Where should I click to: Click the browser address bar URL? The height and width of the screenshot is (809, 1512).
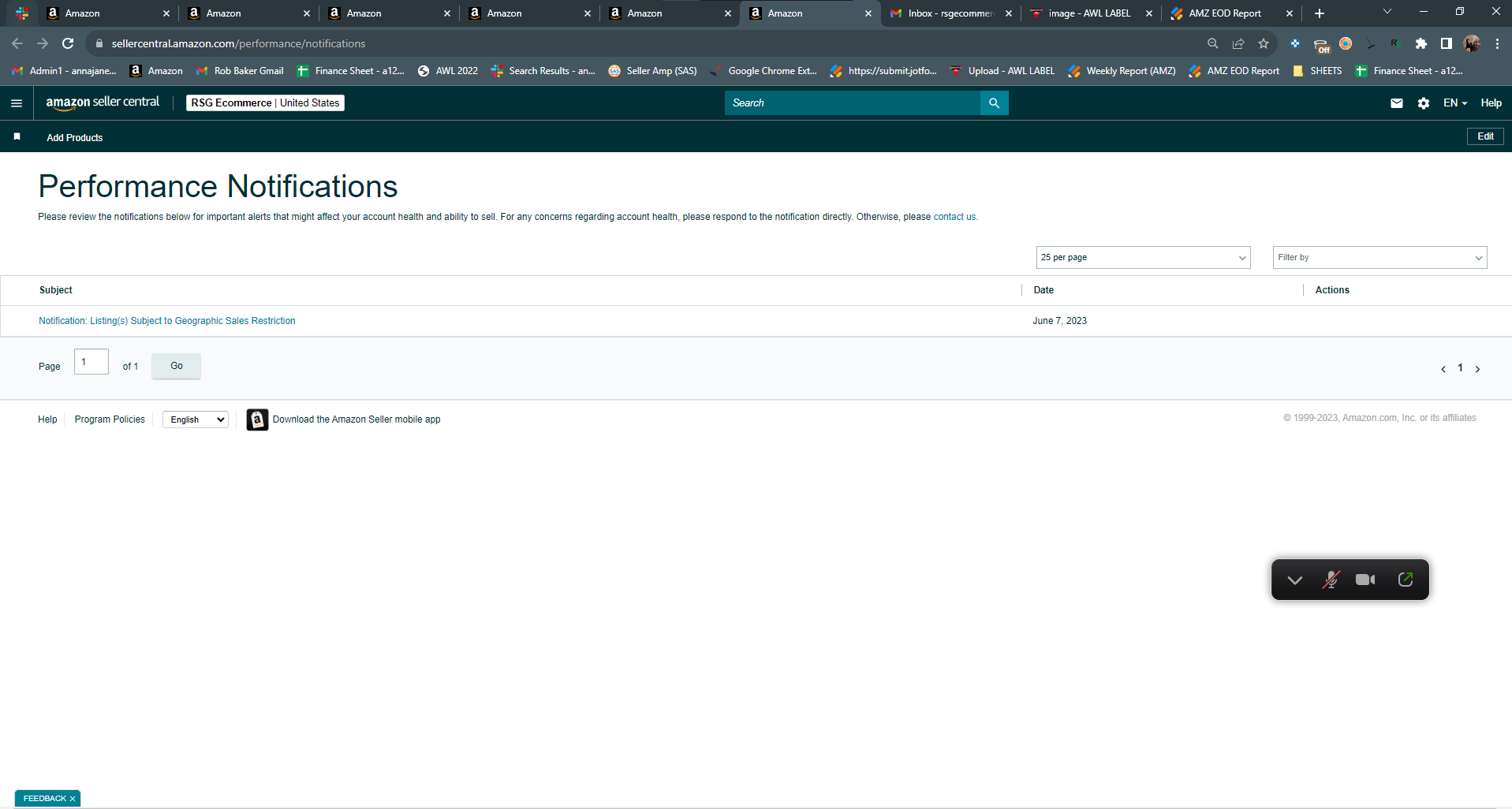click(238, 43)
